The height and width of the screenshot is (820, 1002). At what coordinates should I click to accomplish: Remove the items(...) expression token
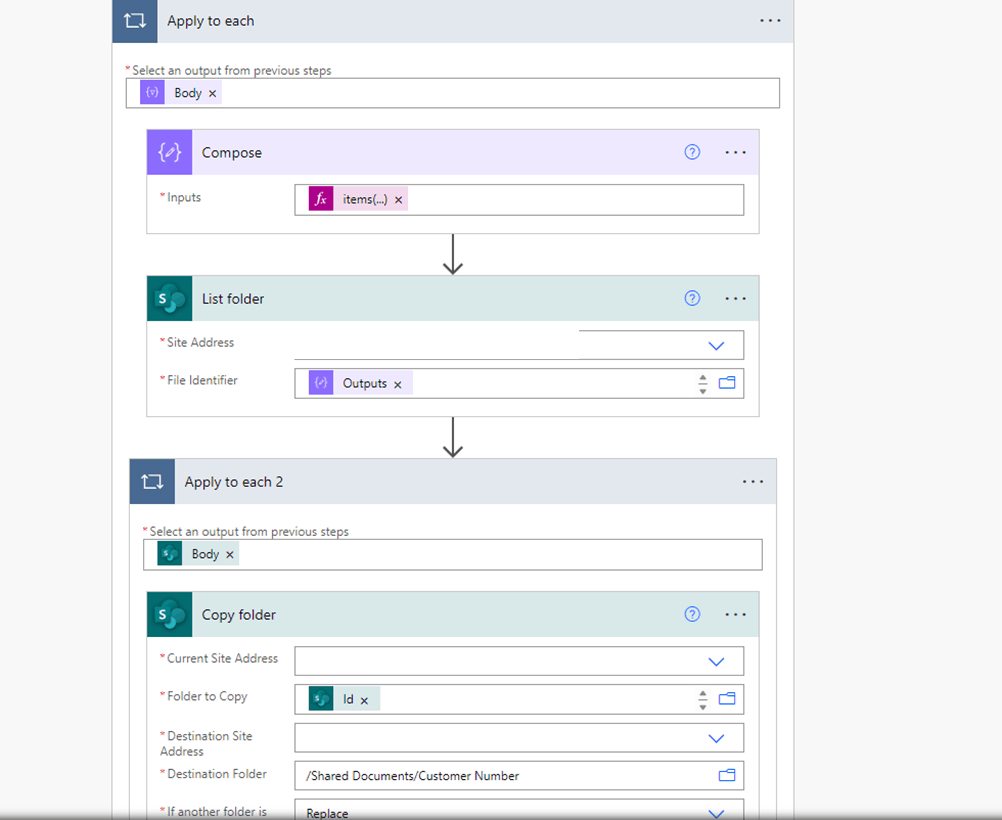point(398,200)
